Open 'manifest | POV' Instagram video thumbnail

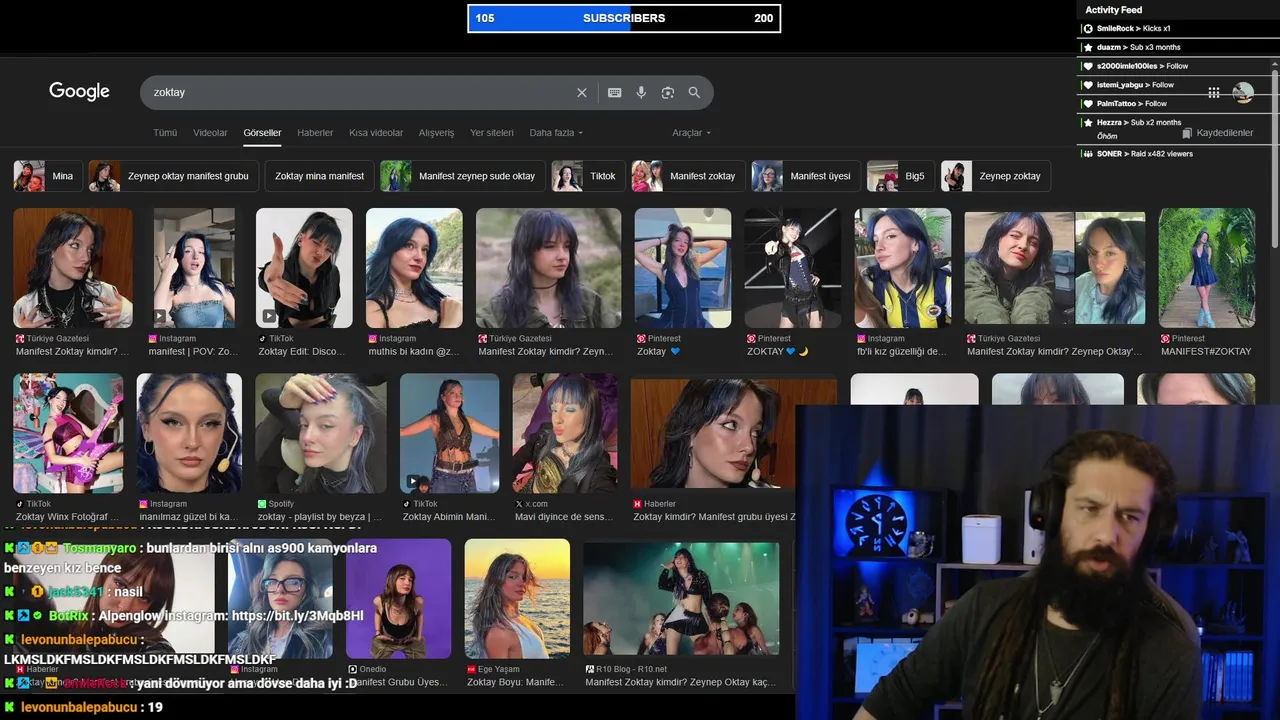[194, 268]
